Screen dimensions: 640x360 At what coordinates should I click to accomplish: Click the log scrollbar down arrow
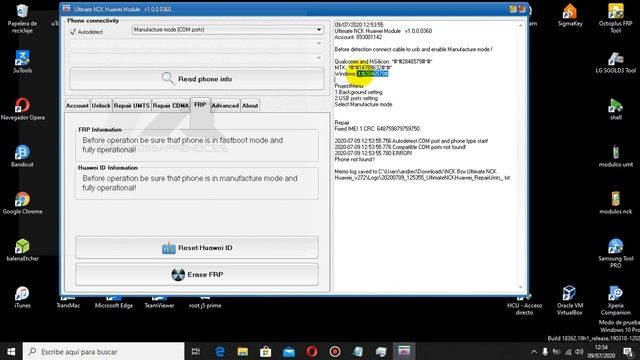pyautogui.click(x=520, y=287)
